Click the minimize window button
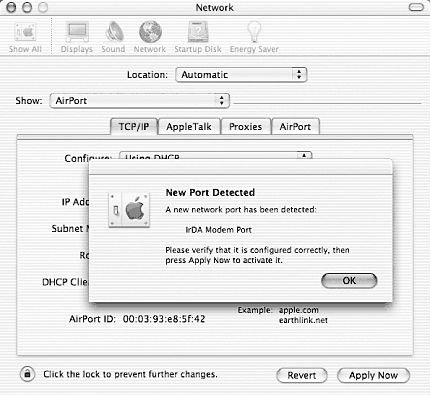 (x=27, y=7)
